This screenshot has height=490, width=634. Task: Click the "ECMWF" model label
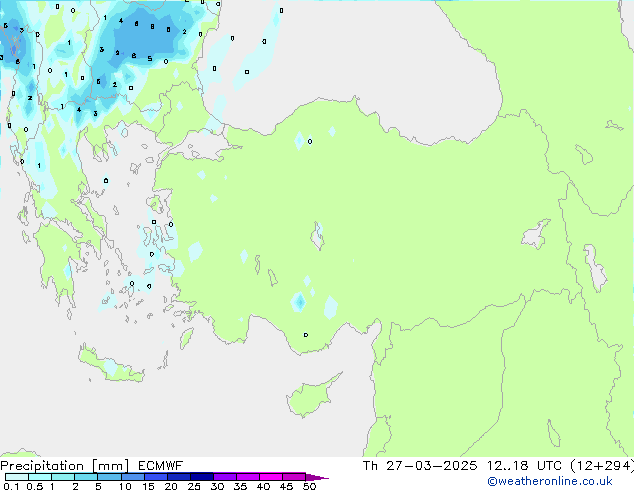[x=161, y=466]
